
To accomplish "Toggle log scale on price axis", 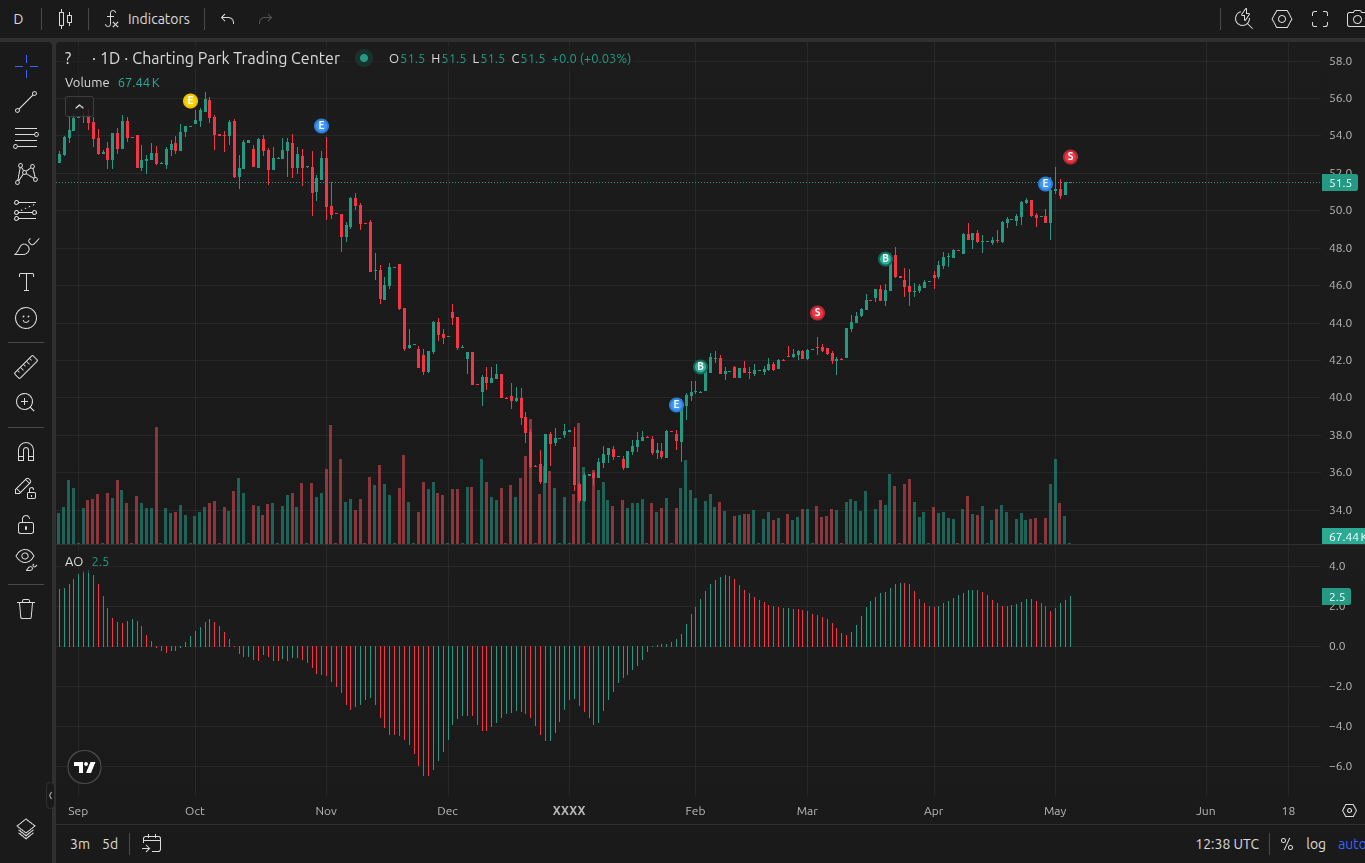I will tap(1315, 844).
